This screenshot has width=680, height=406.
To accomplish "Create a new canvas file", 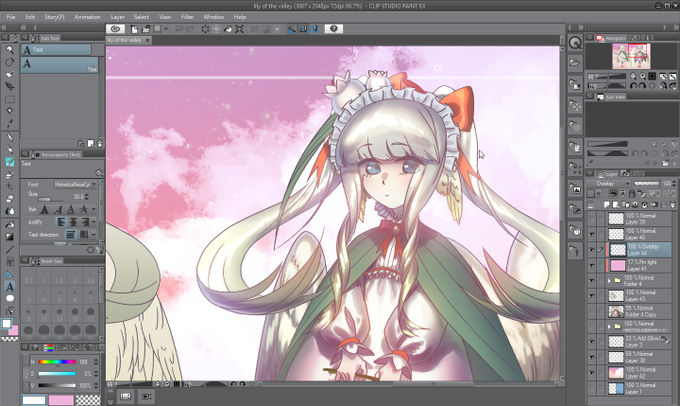I will pos(134,29).
